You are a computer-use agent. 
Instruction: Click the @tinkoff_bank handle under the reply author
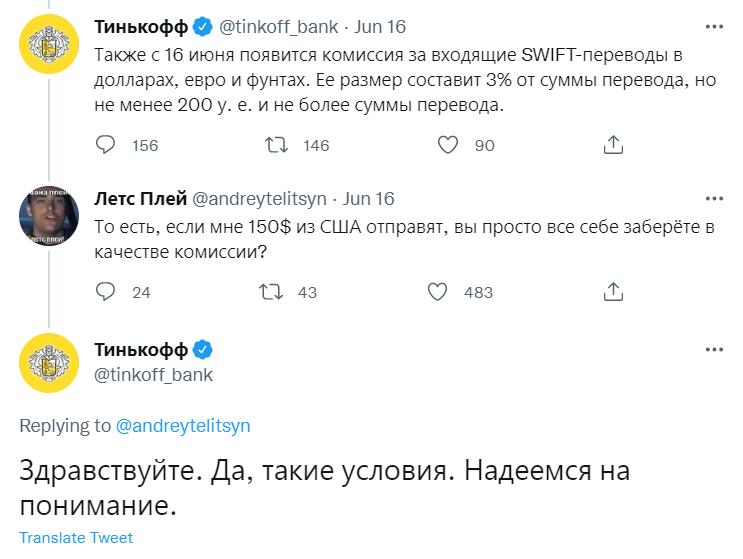tap(153, 375)
